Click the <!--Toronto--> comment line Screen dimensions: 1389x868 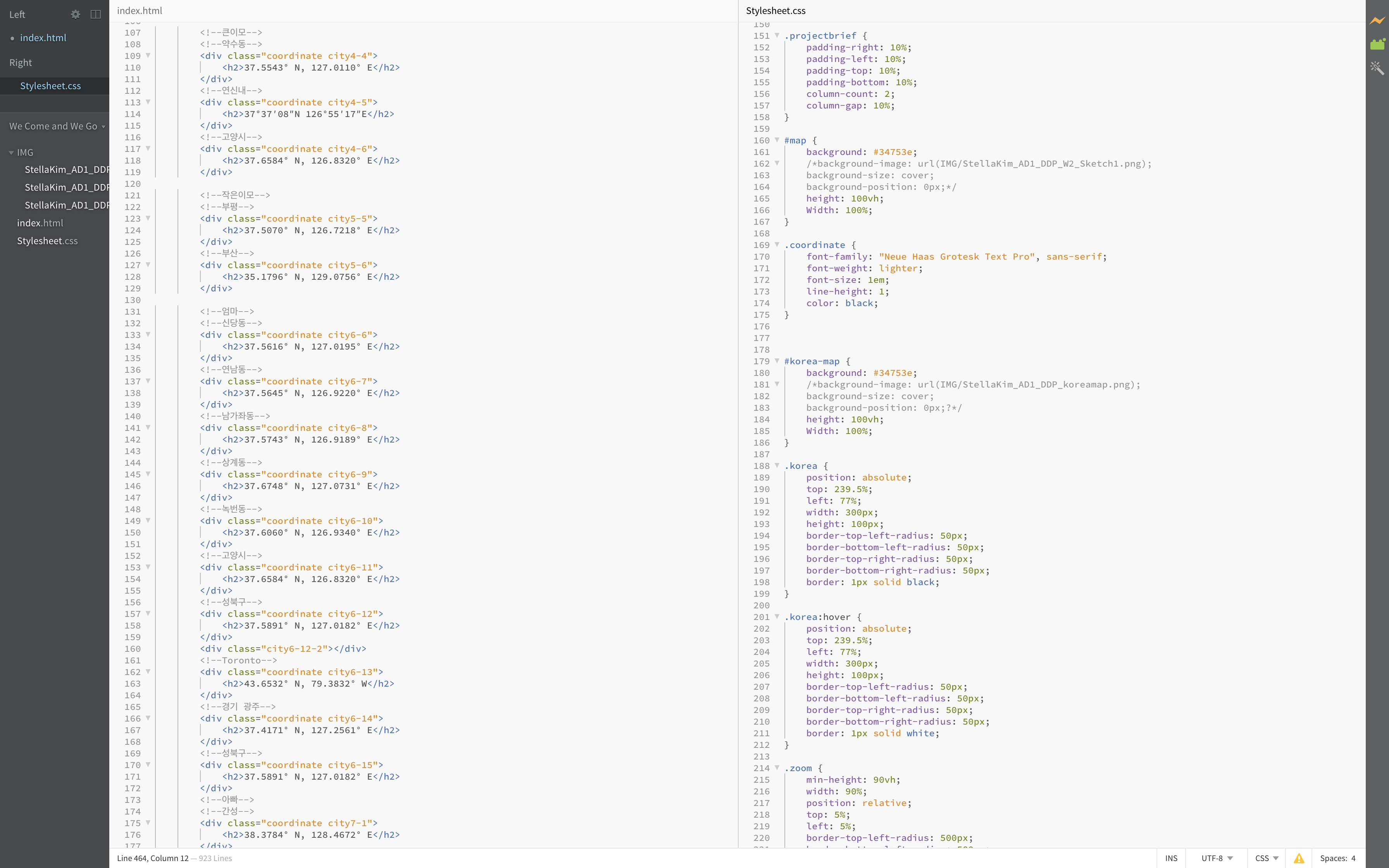point(239,660)
